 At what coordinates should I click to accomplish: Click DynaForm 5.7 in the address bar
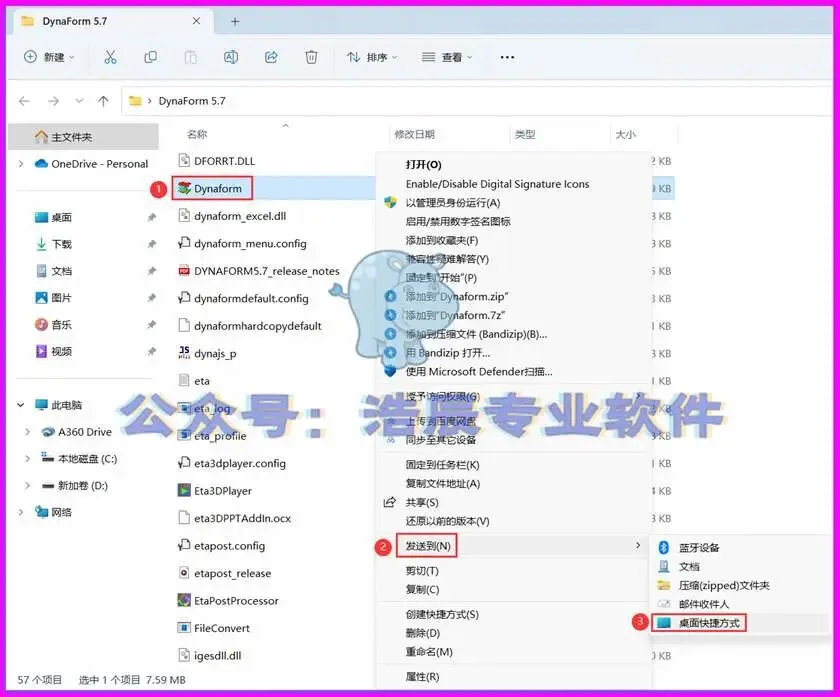(192, 101)
